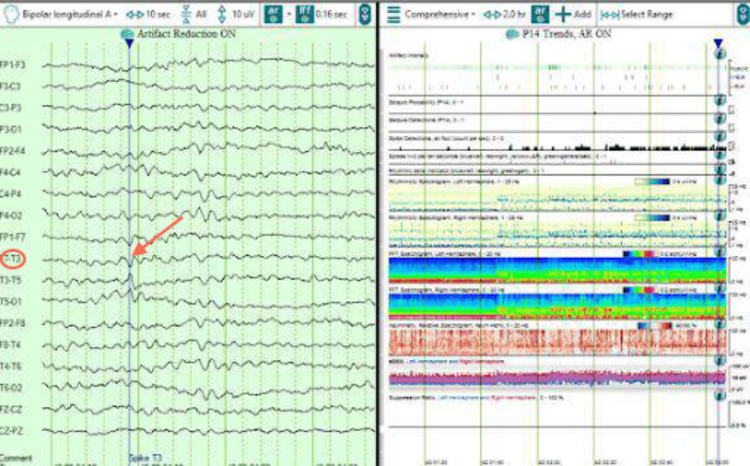Open the small arrow beside ar button
This screenshot has height=466, width=750.
click(289, 15)
